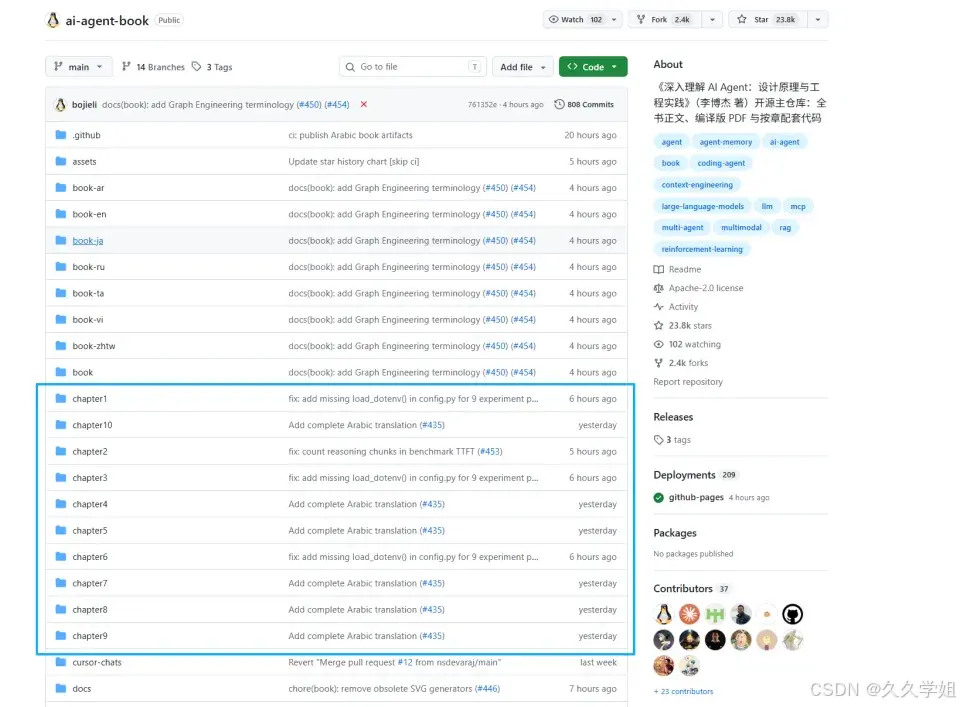Click the orange starburst contributor avatar

689,614
